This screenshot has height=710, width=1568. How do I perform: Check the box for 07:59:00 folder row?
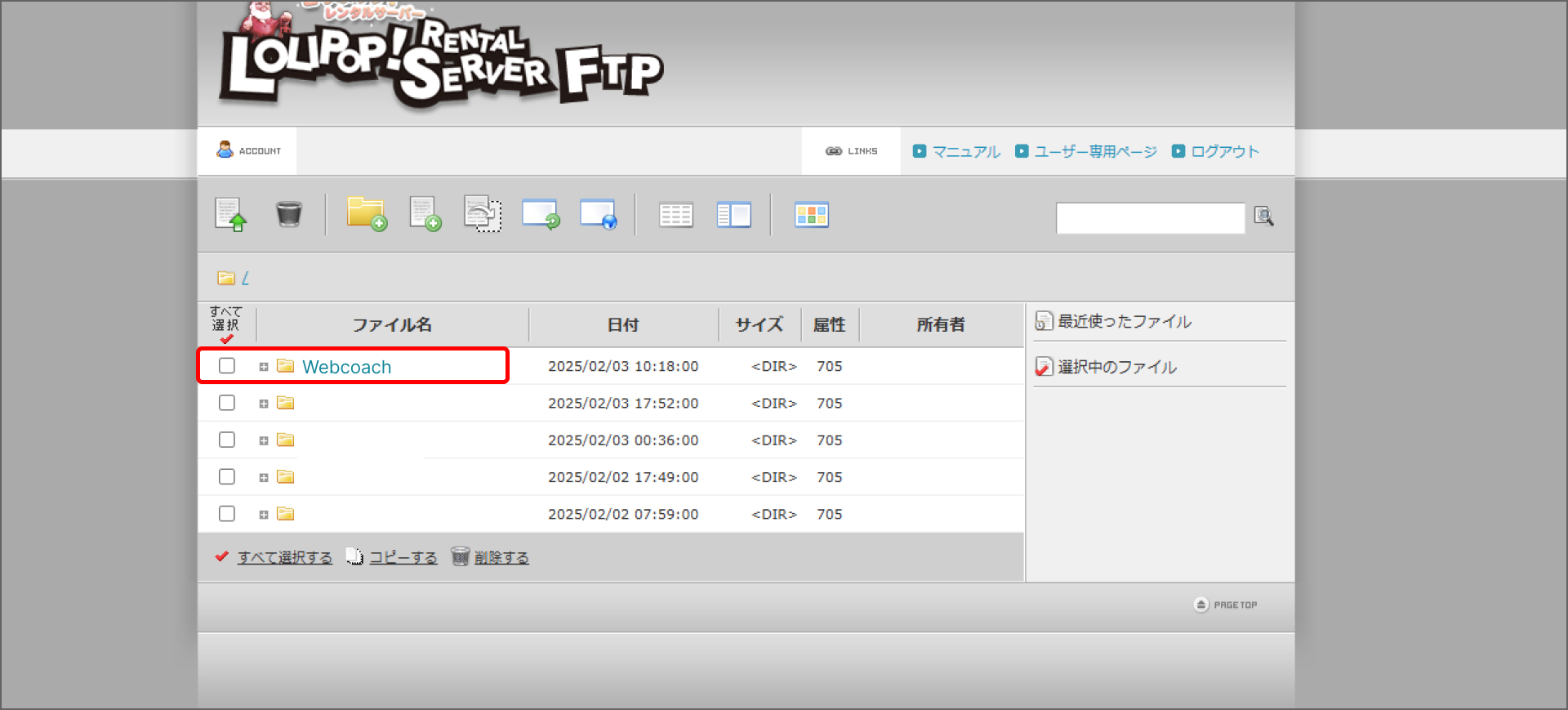coord(227,513)
